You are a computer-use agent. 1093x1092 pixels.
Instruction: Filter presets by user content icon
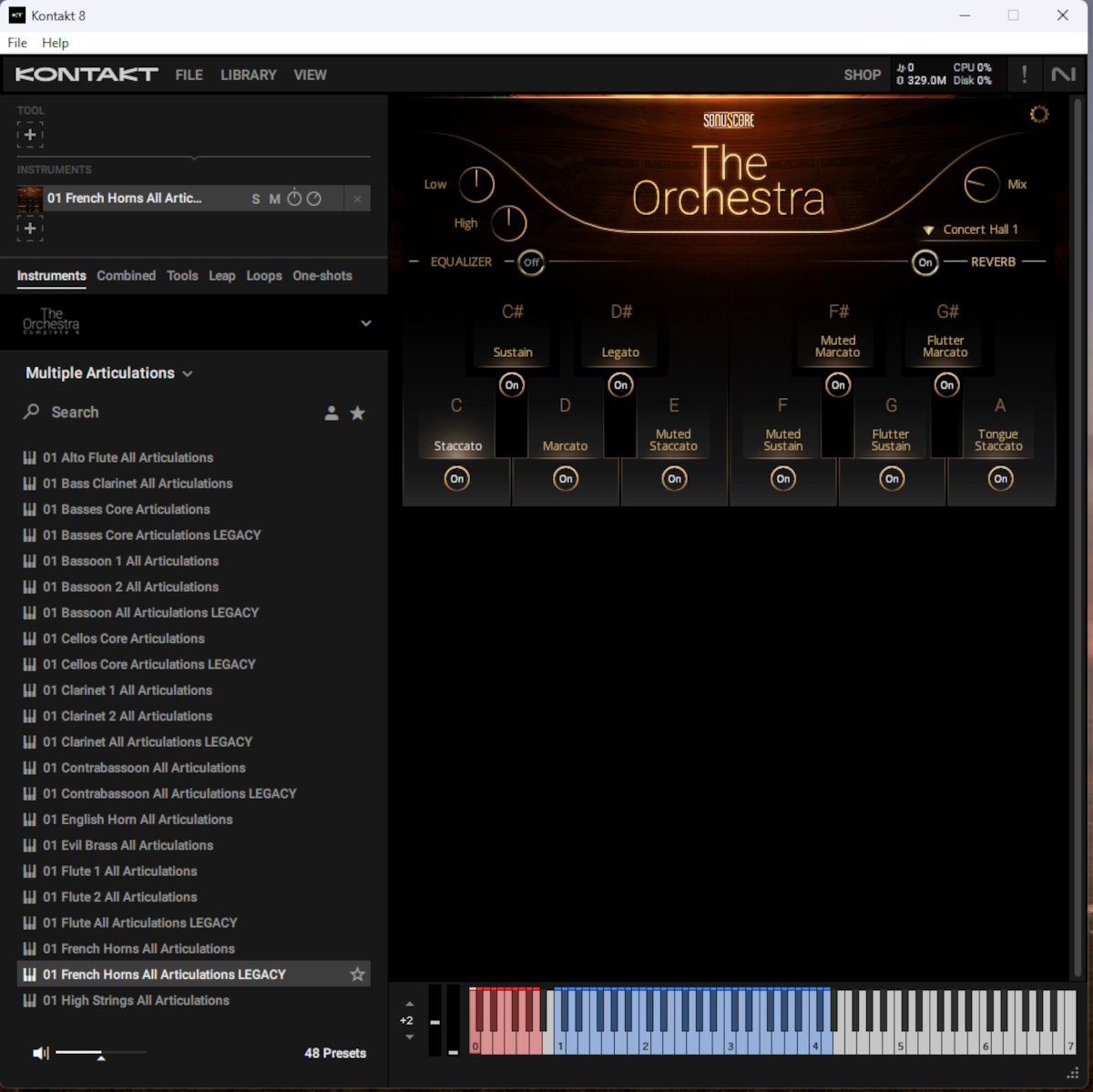pyautogui.click(x=332, y=413)
